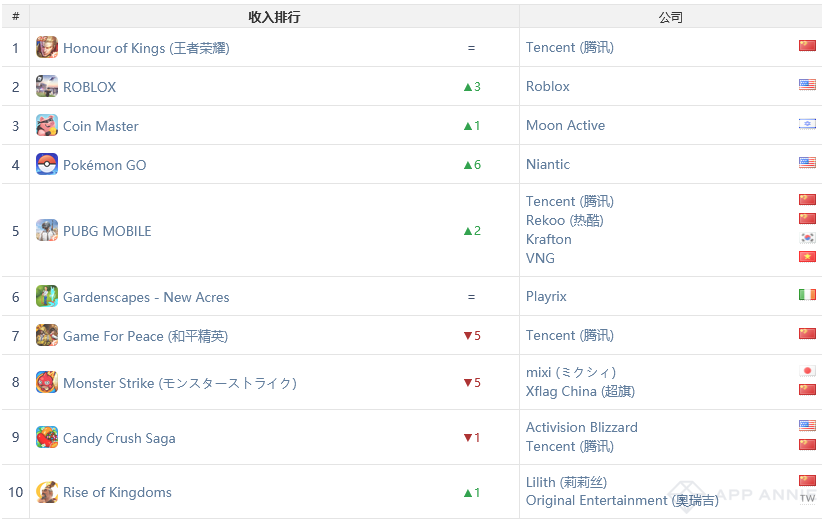Click the Game For Peace icon
The width and height of the screenshot is (827, 523).
pos(47,335)
